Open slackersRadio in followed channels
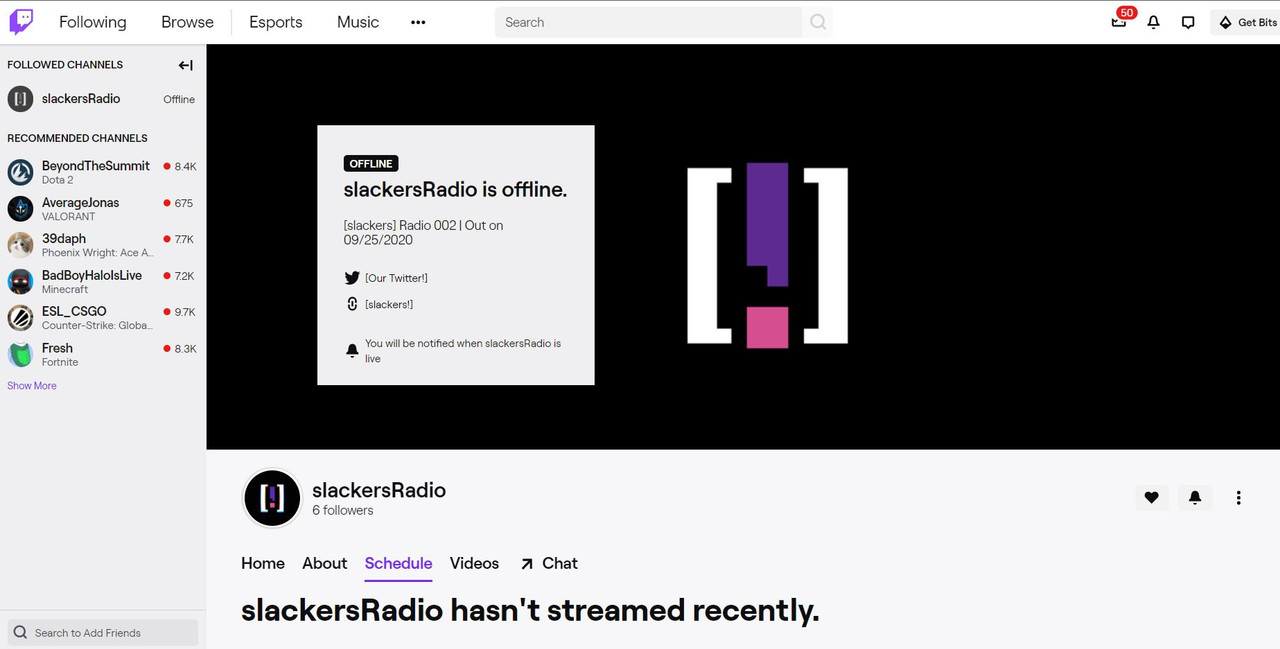Viewport: 1280px width, 649px height. point(103,99)
